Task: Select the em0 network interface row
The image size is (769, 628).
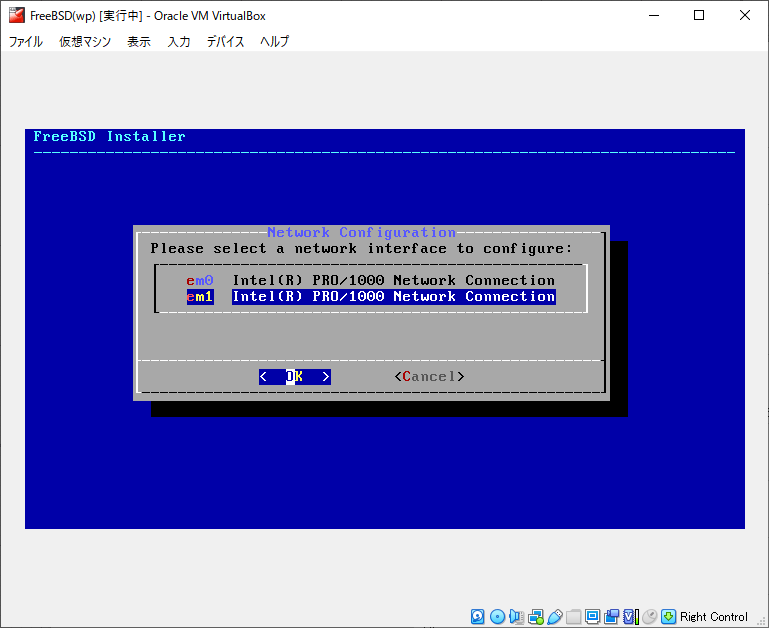Action: 370,280
